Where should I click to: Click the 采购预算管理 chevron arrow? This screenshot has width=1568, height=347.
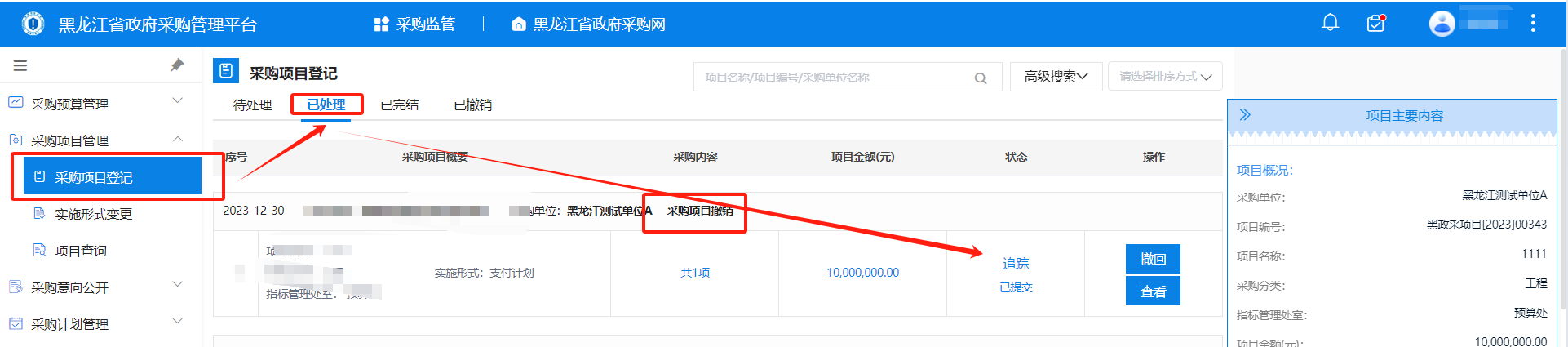(x=178, y=101)
